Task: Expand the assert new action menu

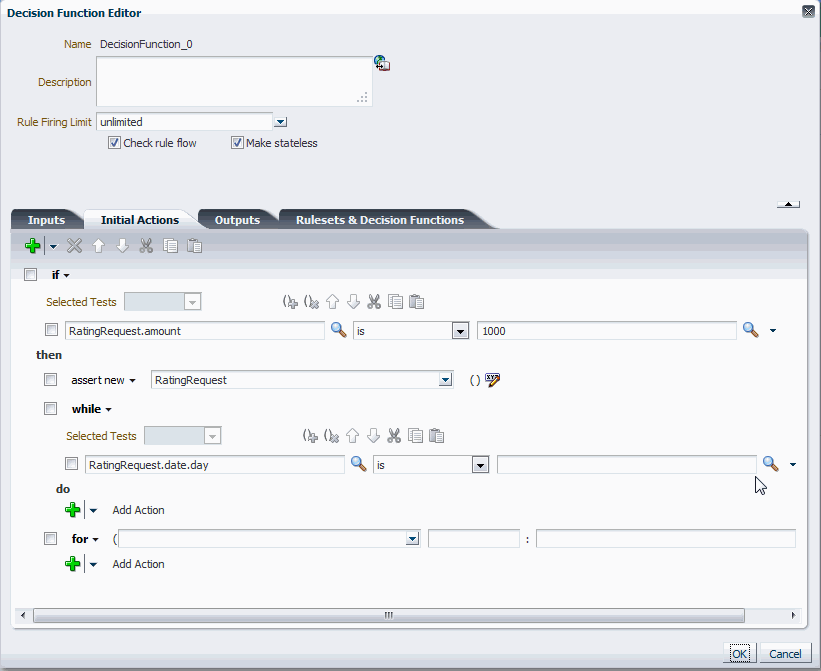Action: [132, 381]
